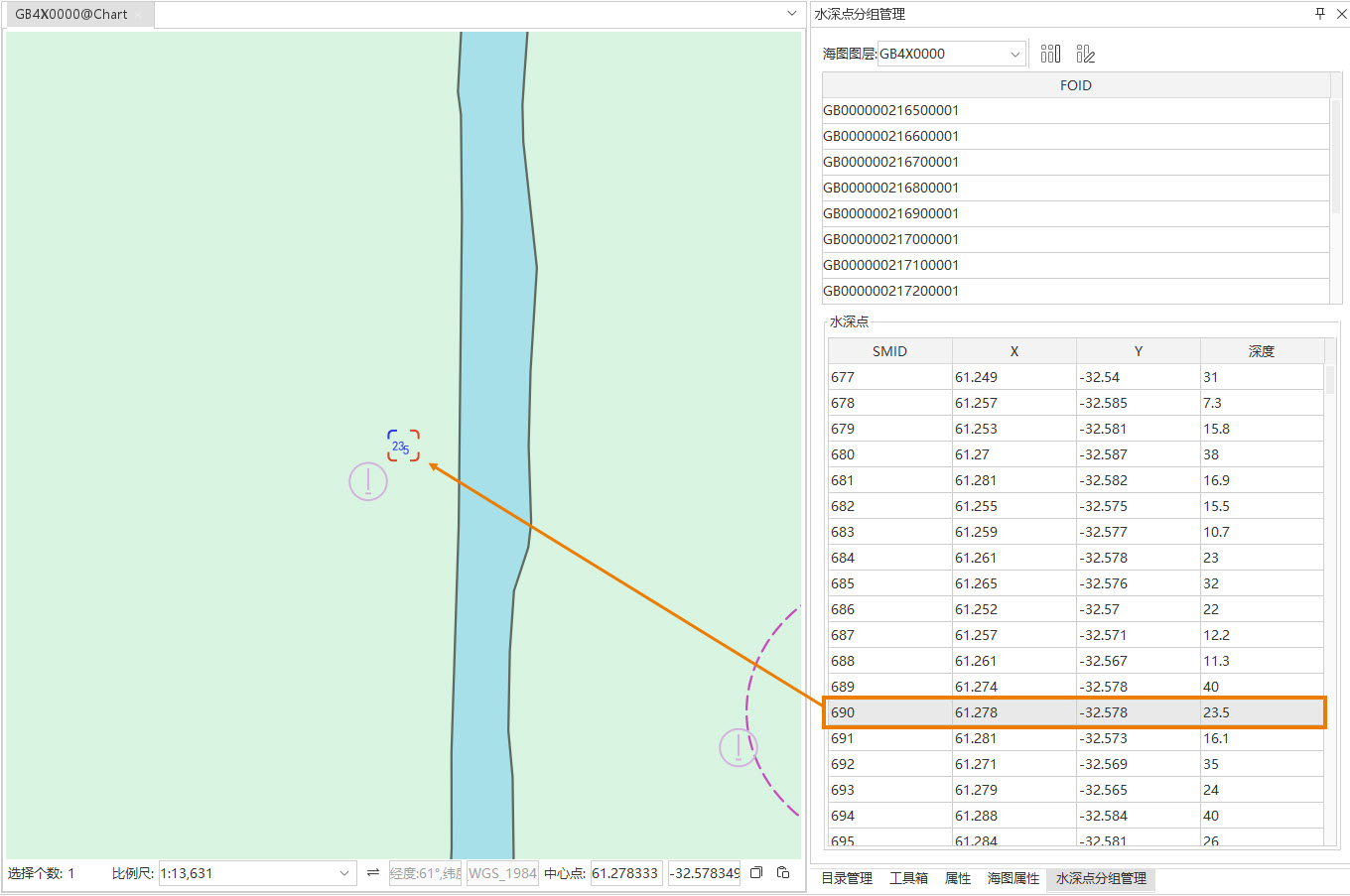Click the sounding grouping icon beside the layer dropdown
This screenshot has height=896, width=1350.
coord(1050,54)
